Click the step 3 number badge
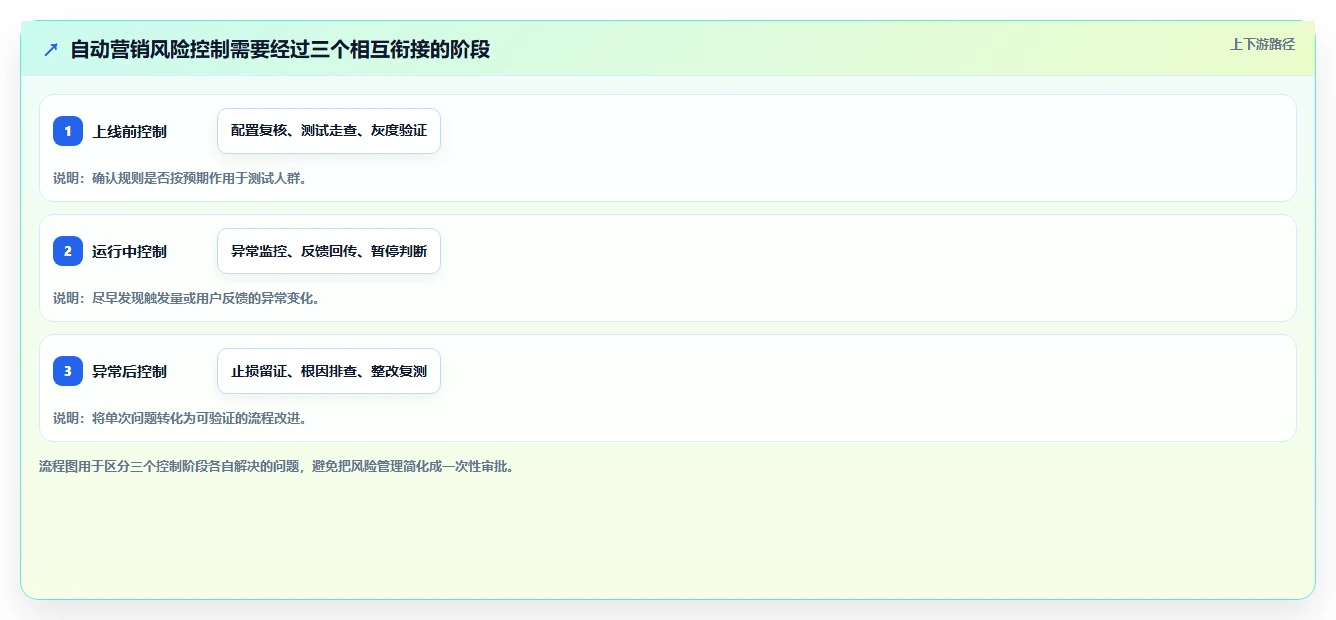 tap(68, 371)
